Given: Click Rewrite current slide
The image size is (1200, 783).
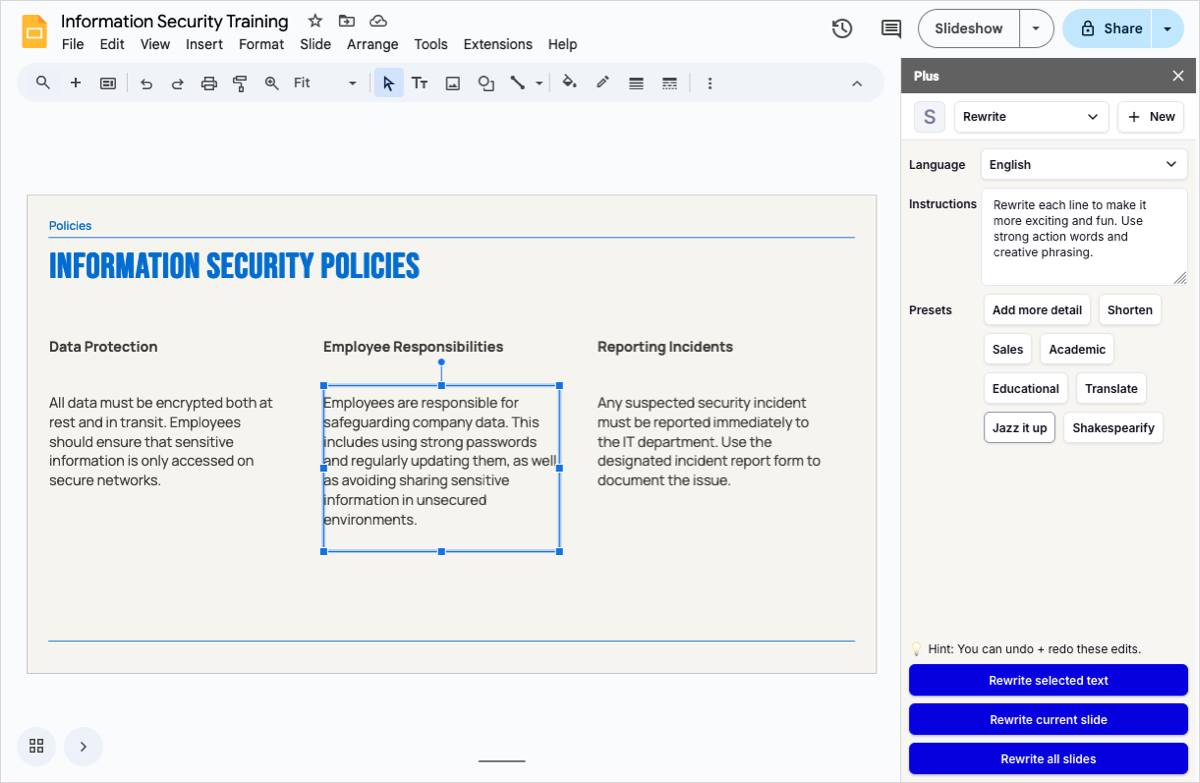Looking at the screenshot, I should click(x=1048, y=720).
